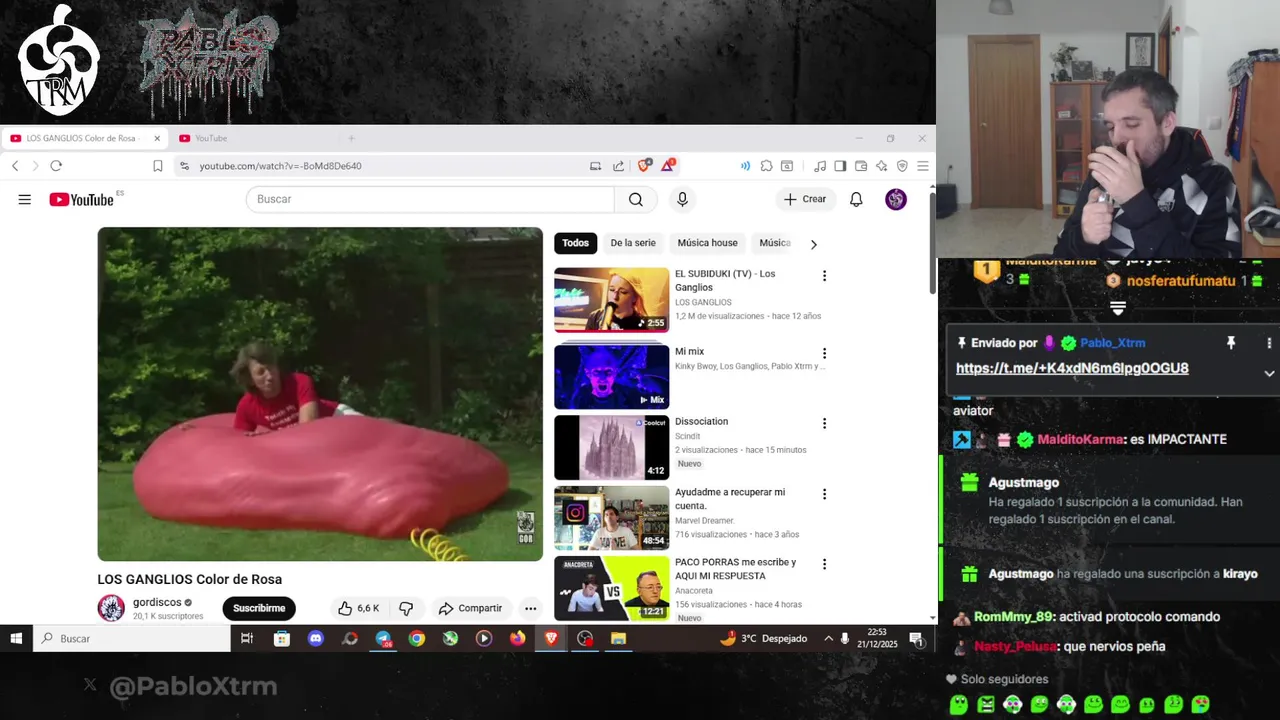The width and height of the screenshot is (1280, 720).
Task: Open the Mi mix playlist thumbnail
Action: [611, 377]
